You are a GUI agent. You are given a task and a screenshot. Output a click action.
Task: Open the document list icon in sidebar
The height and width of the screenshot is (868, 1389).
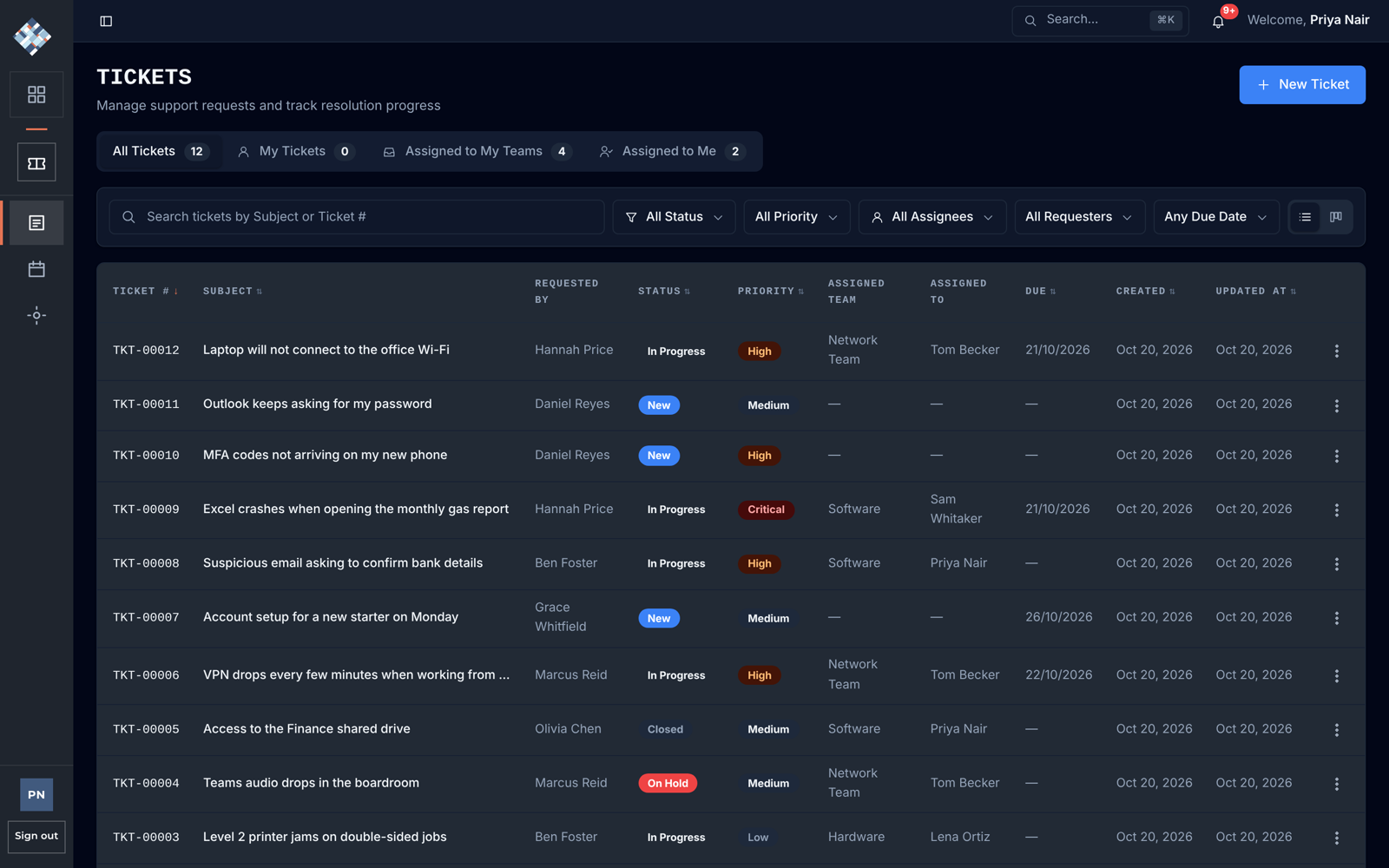pyautogui.click(x=36, y=223)
